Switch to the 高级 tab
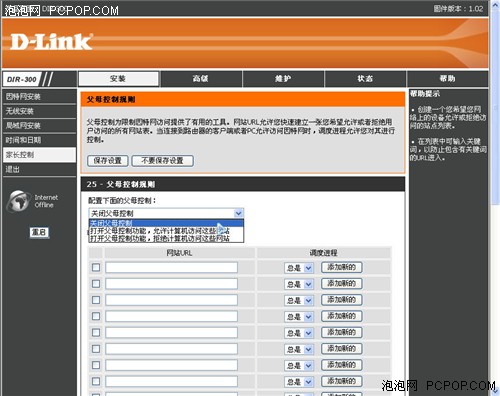 tap(201, 79)
